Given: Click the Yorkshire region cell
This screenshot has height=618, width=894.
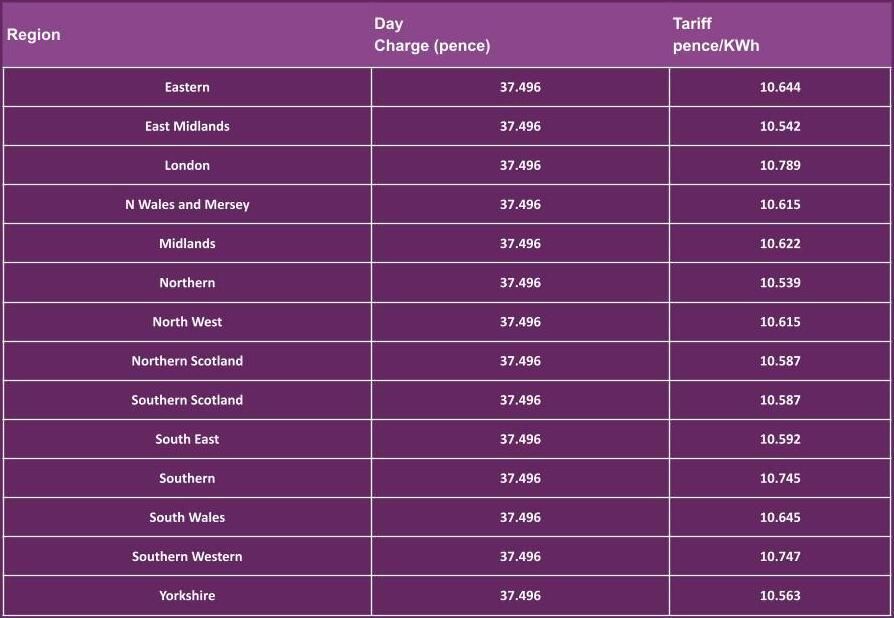Looking at the screenshot, I should point(187,595).
